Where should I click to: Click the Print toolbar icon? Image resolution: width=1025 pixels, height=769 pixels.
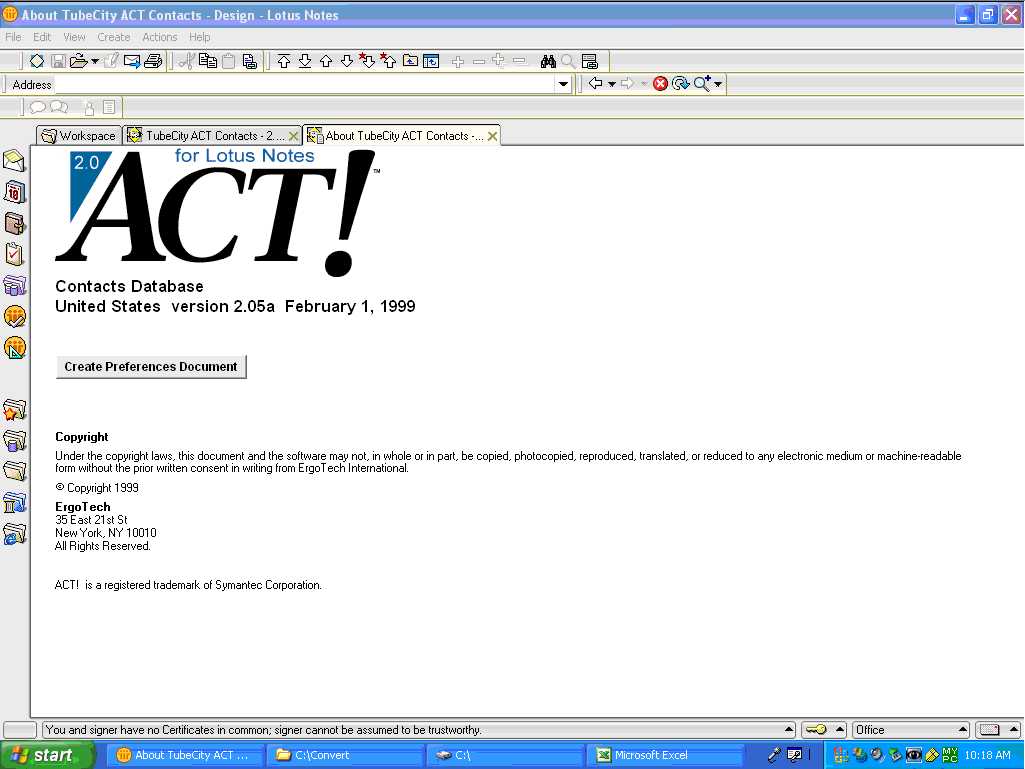click(x=153, y=61)
